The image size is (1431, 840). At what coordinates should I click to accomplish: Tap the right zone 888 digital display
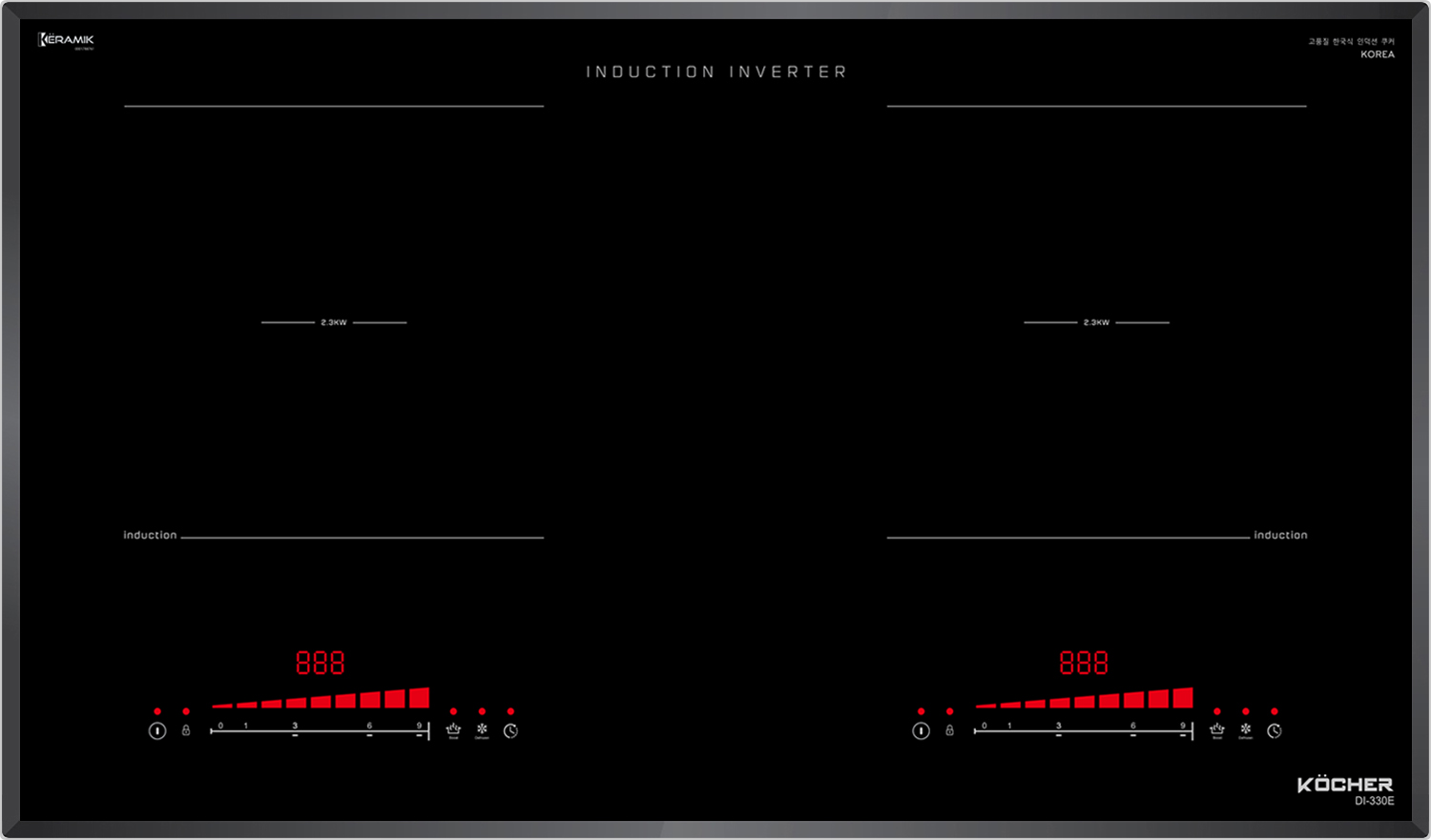[1084, 663]
